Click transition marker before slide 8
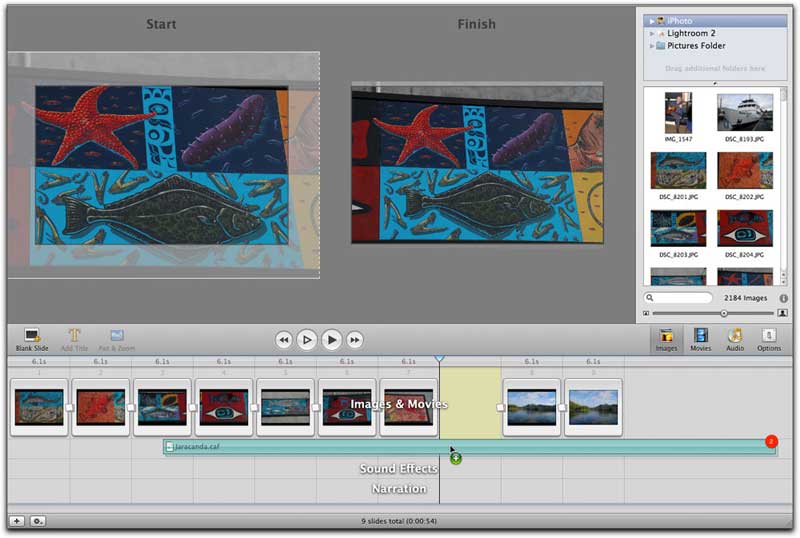 [501, 407]
